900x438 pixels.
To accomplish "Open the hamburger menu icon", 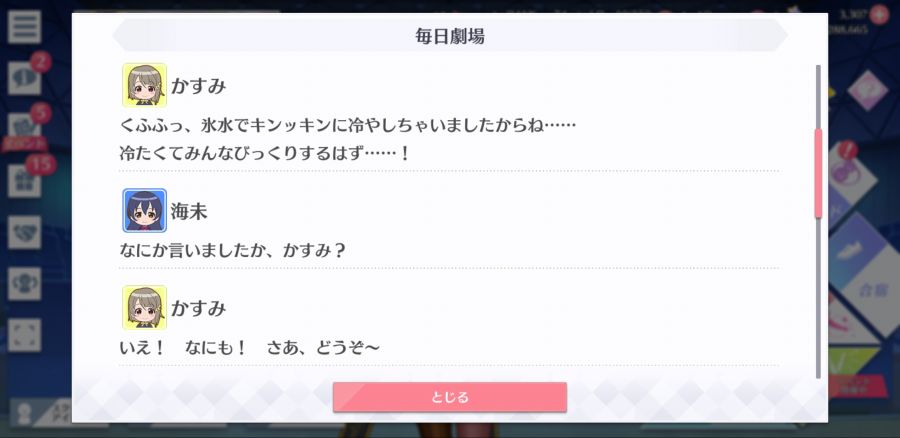I will click(x=24, y=27).
